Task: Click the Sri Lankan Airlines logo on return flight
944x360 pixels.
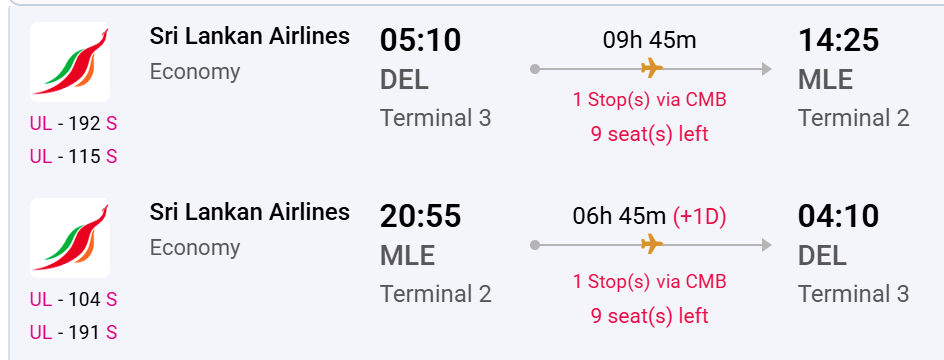Action: tap(70, 238)
